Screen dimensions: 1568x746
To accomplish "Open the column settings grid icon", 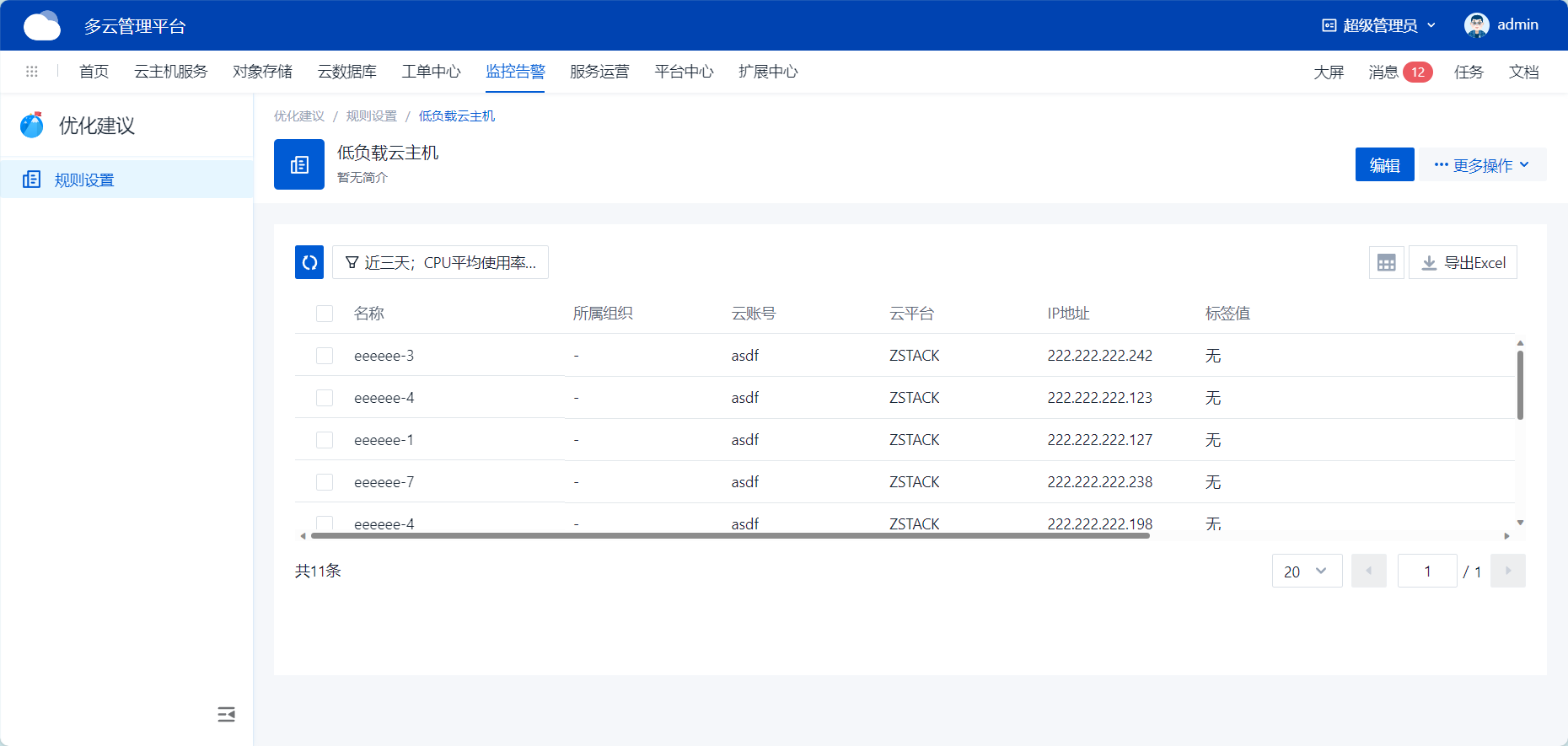I will pyautogui.click(x=1386, y=263).
